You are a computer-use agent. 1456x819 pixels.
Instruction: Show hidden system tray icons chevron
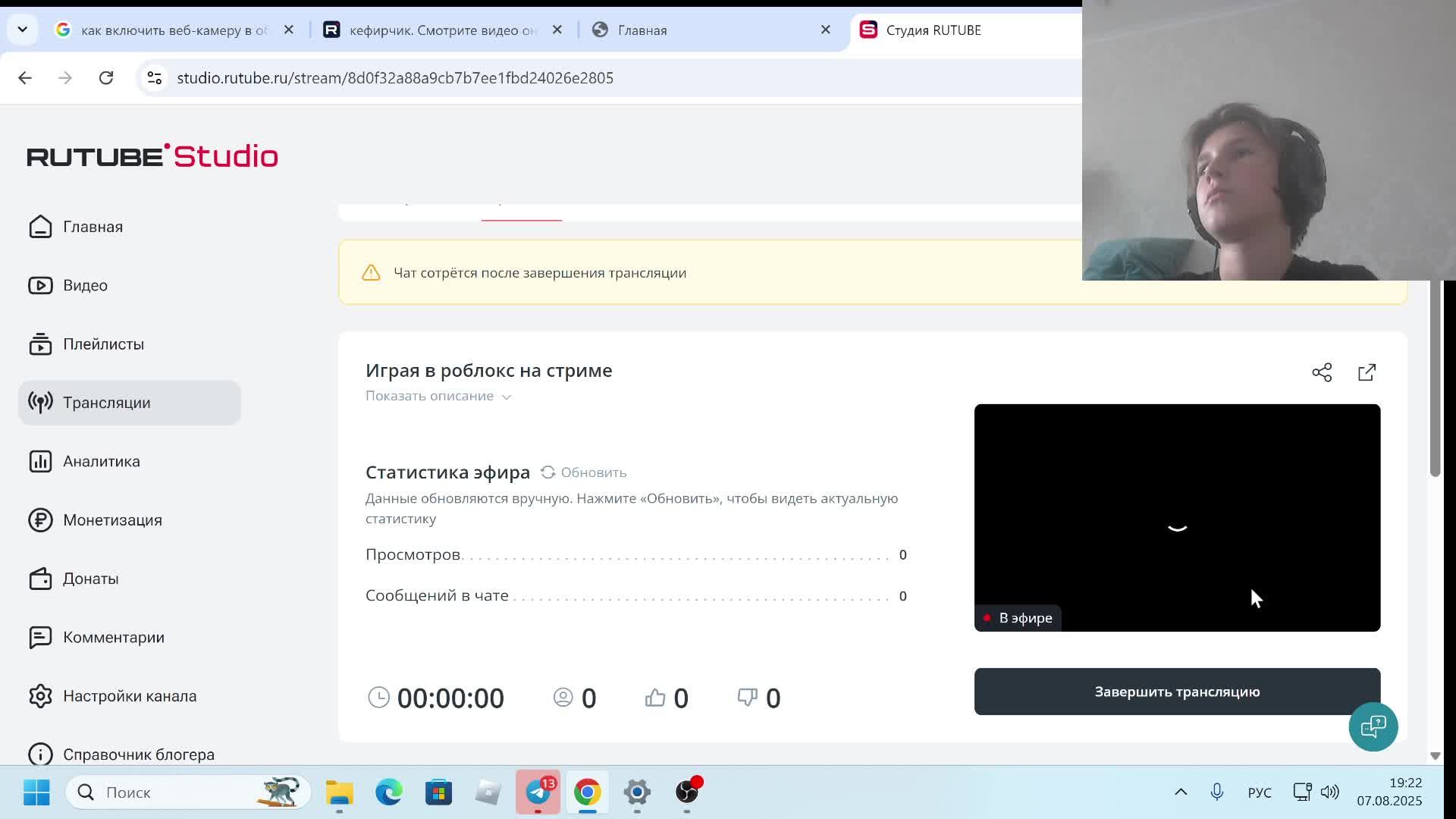point(1181,792)
